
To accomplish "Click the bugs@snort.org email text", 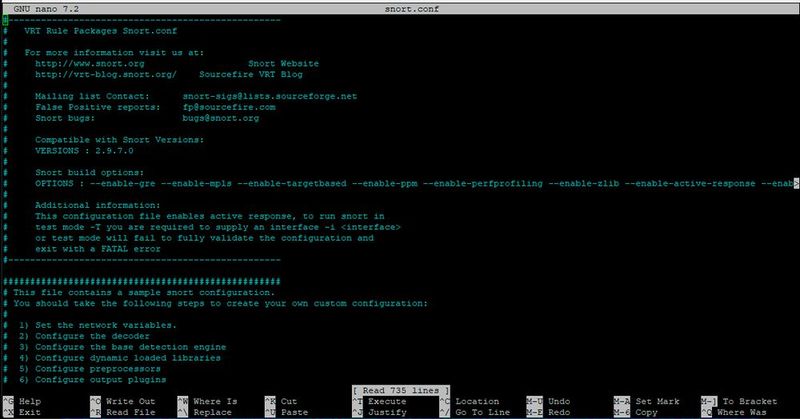I will pos(221,118).
